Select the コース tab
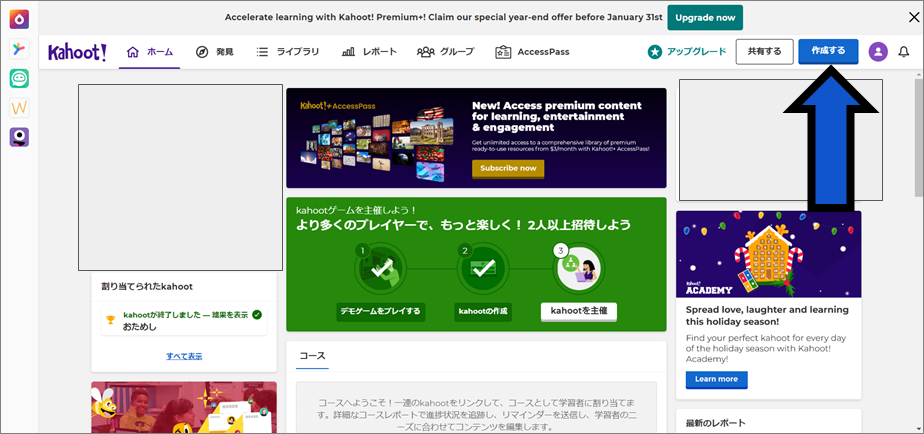 point(312,356)
